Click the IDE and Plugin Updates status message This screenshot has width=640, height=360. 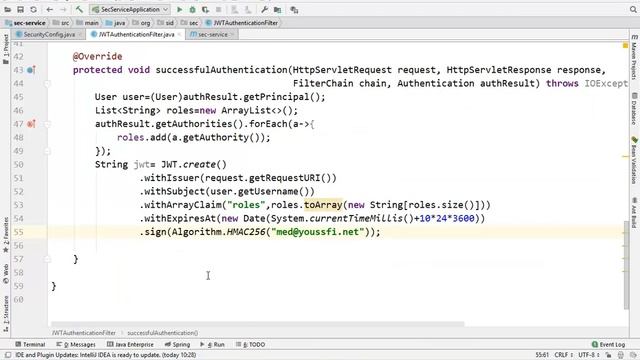click(x=106, y=355)
